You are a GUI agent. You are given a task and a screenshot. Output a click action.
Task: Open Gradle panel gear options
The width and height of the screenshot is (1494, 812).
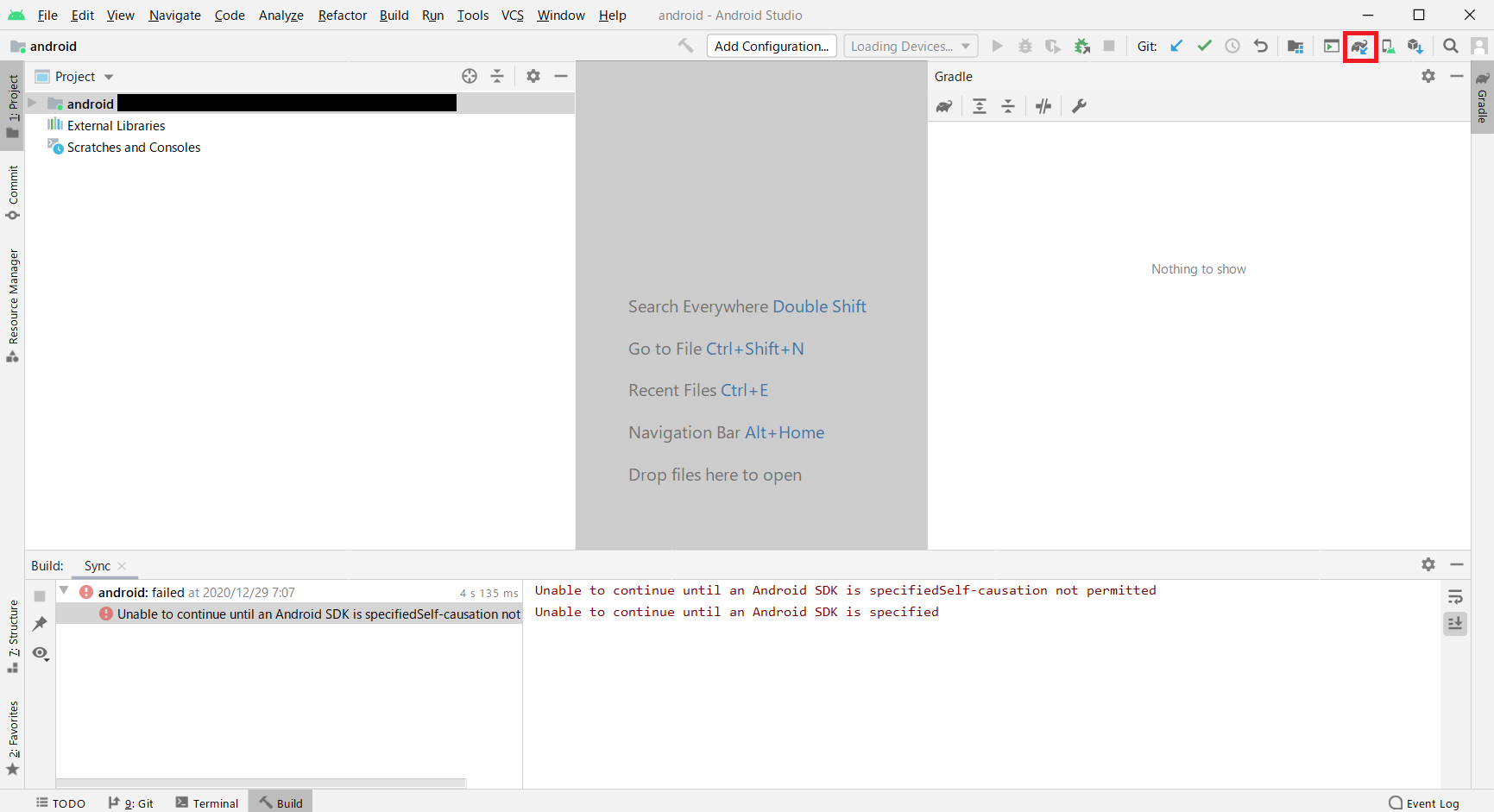click(x=1428, y=76)
